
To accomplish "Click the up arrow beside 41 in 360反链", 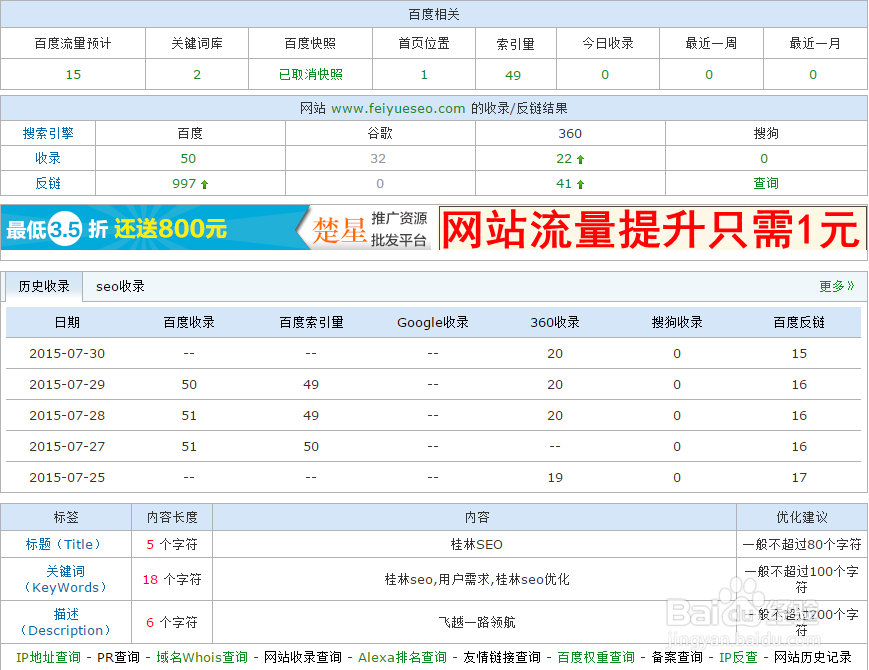I will coord(582,183).
